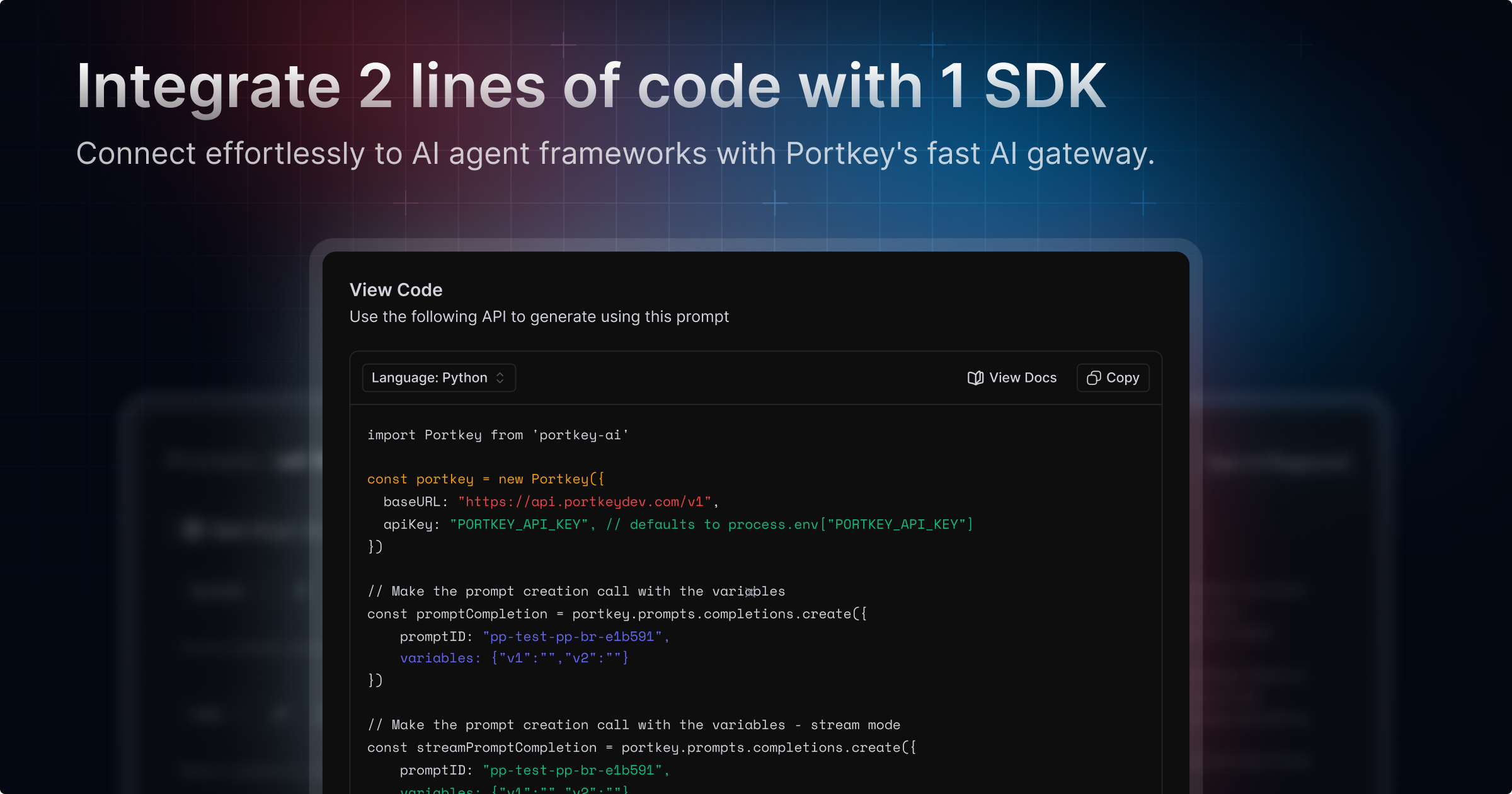Click the first green PORTKEY_API_KEY string
Image resolution: width=1512 pixels, height=794 pixels.
[x=519, y=524]
